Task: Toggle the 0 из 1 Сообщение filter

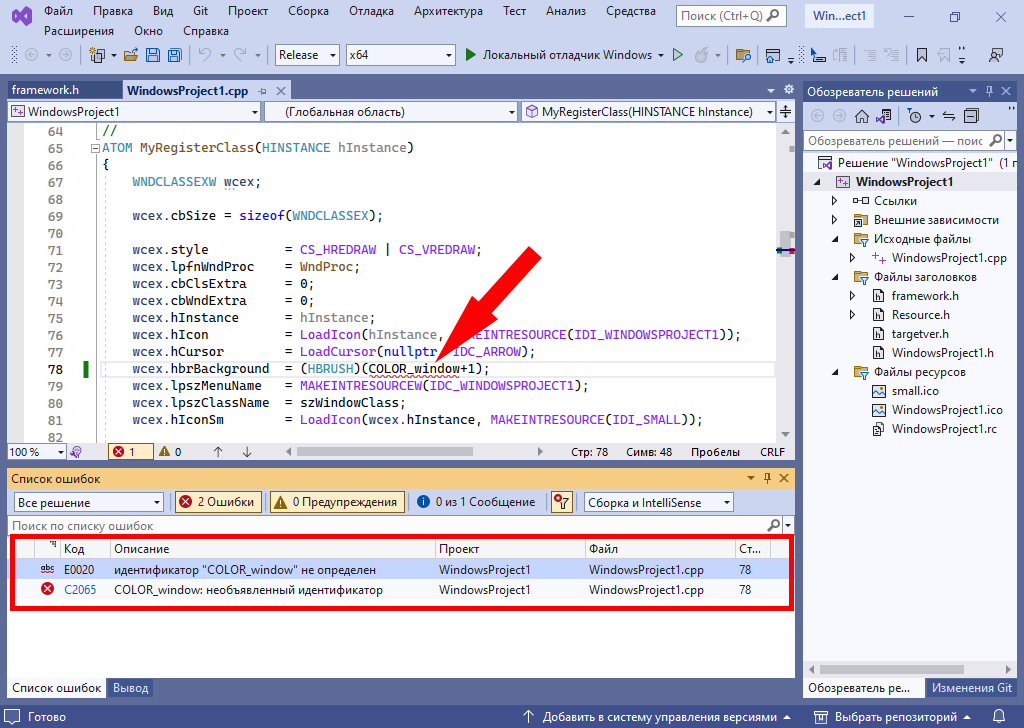Action: [x=476, y=502]
